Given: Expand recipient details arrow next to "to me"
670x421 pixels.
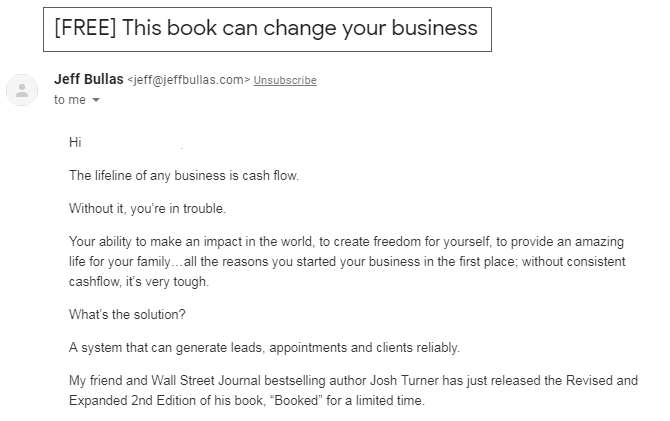Looking at the screenshot, I should click(x=96, y=100).
